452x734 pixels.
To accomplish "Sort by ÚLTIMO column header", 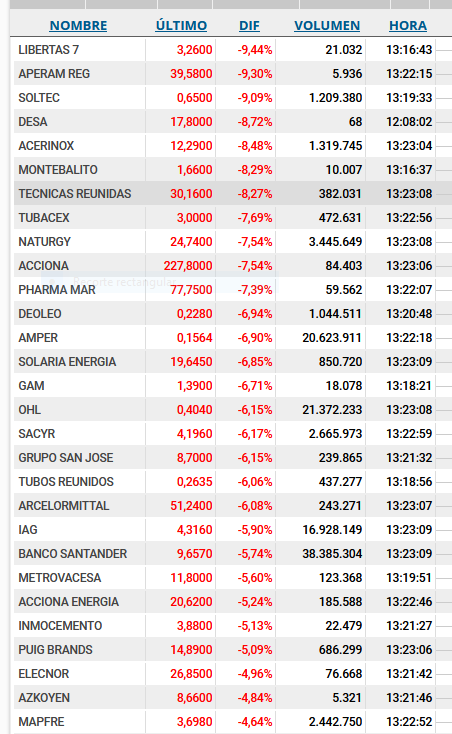I will click(181, 26).
